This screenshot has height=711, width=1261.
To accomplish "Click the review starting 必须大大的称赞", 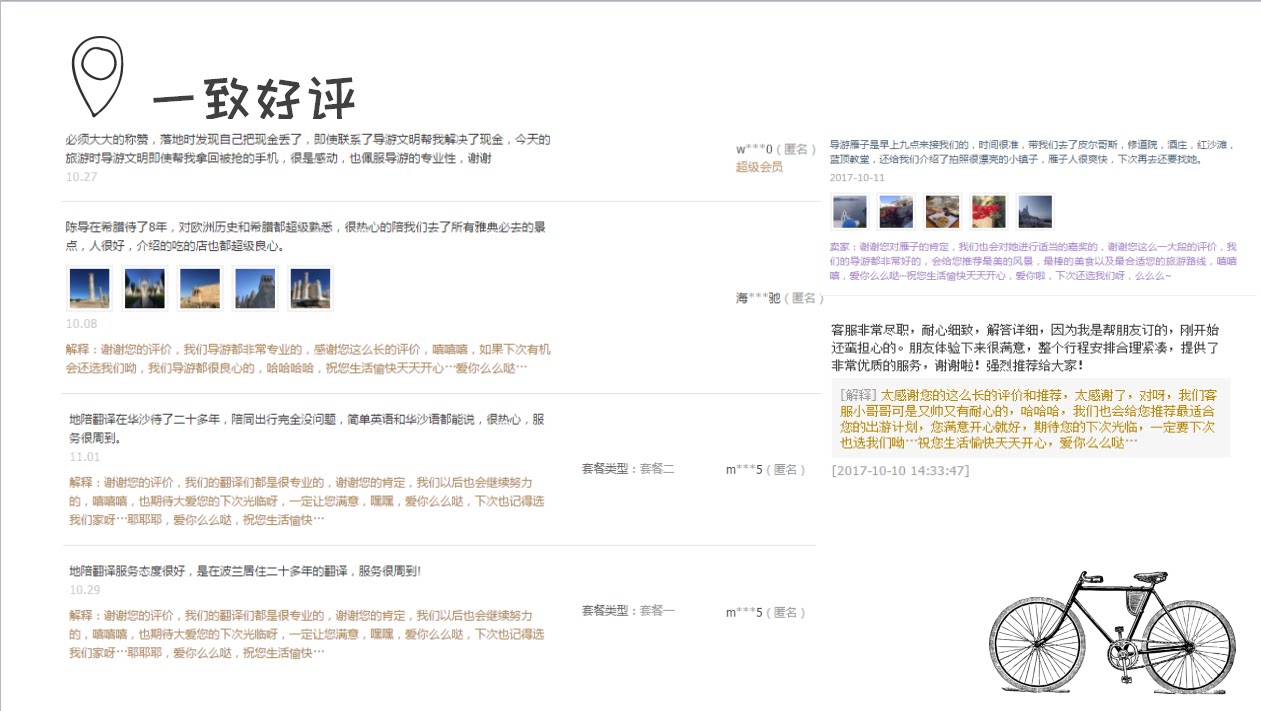I will click(307, 149).
